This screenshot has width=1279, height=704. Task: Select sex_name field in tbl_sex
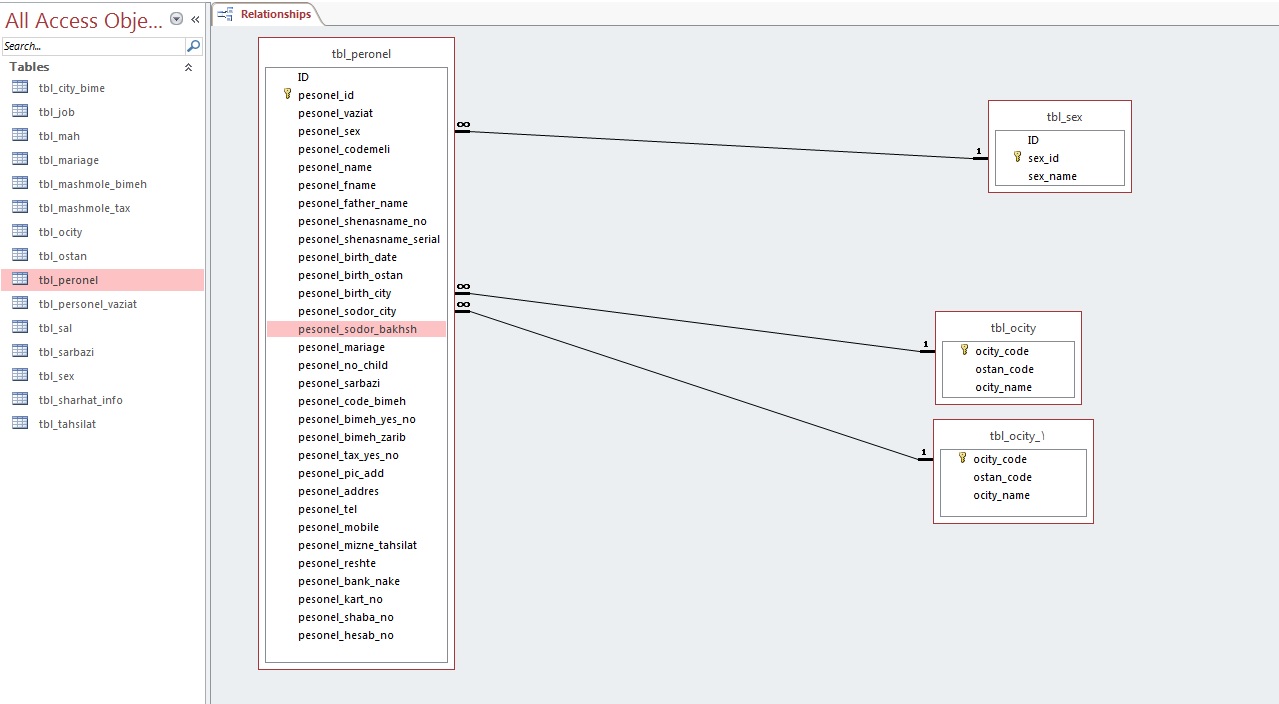point(1059,176)
